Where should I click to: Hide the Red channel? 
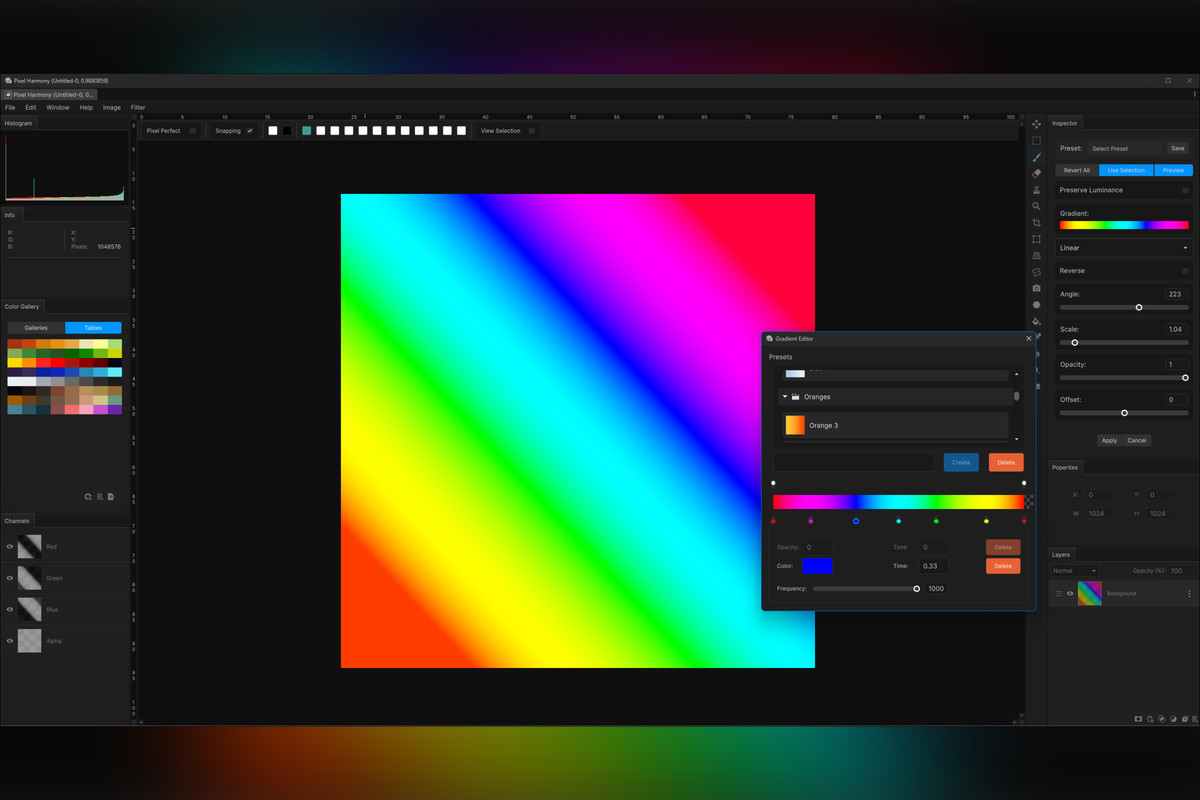pyautogui.click(x=10, y=546)
